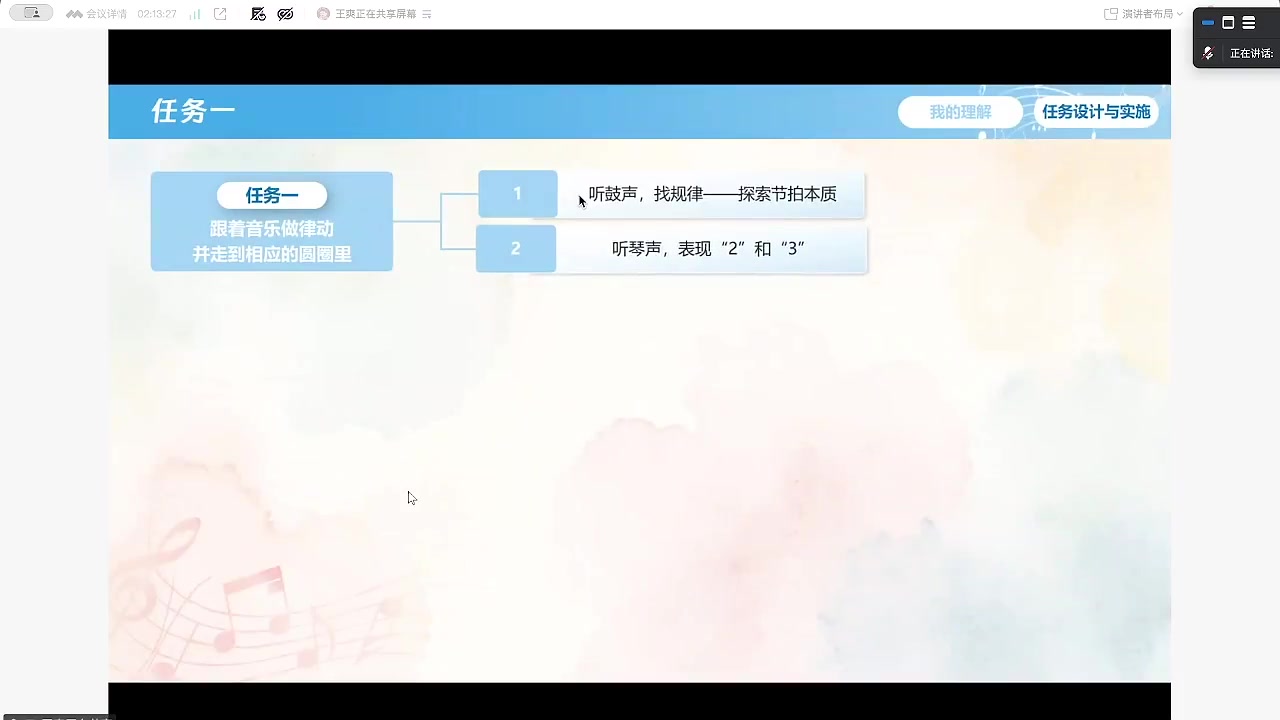The image size is (1280, 720).
Task: Select the single-window view icon in floating panel
Action: coord(1228,22)
